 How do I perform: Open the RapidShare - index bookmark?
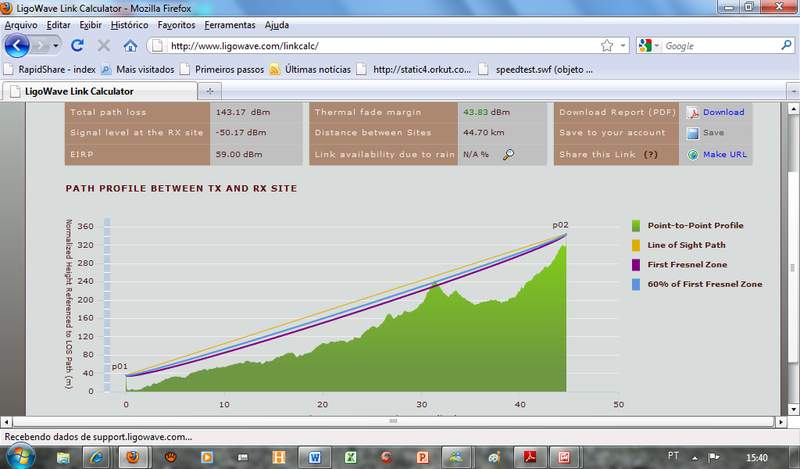[x=50, y=69]
